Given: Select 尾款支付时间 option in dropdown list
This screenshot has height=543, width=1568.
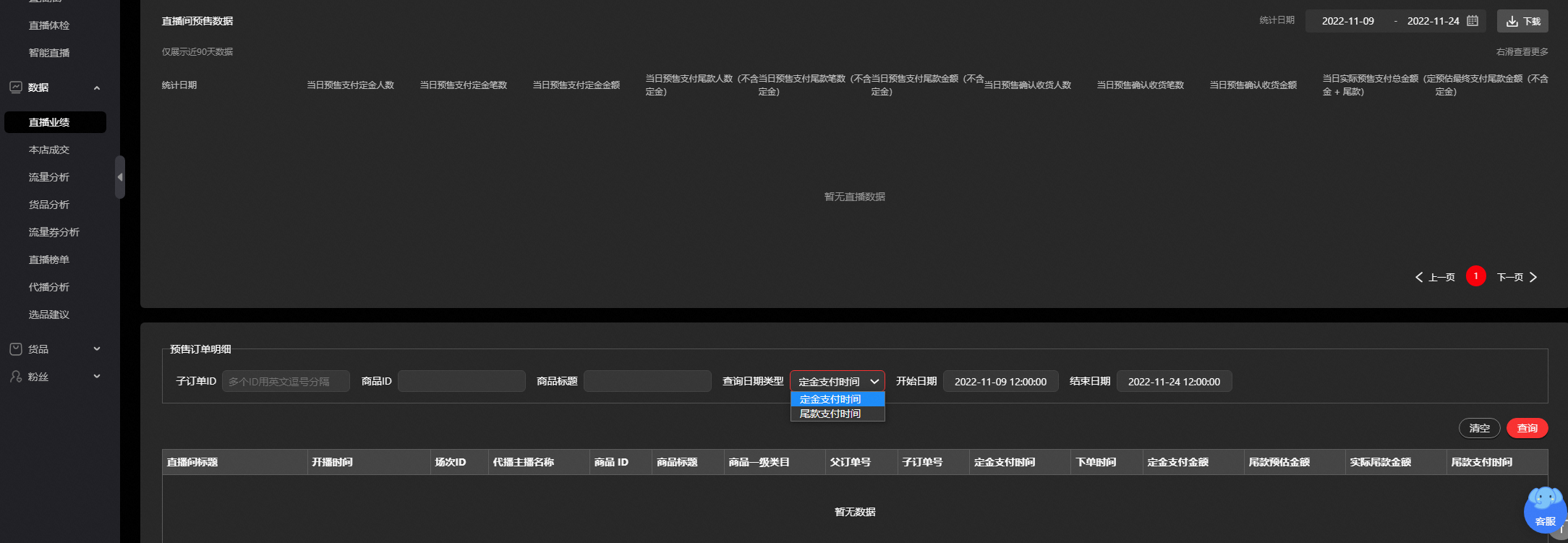Looking at the screenshot, I should point(838,414).
